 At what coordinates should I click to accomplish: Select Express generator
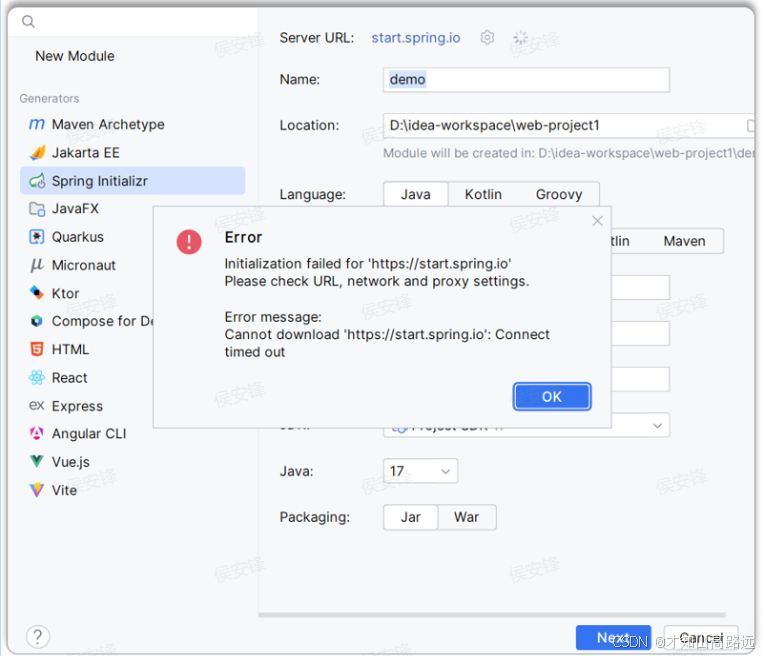click(87, 406)
